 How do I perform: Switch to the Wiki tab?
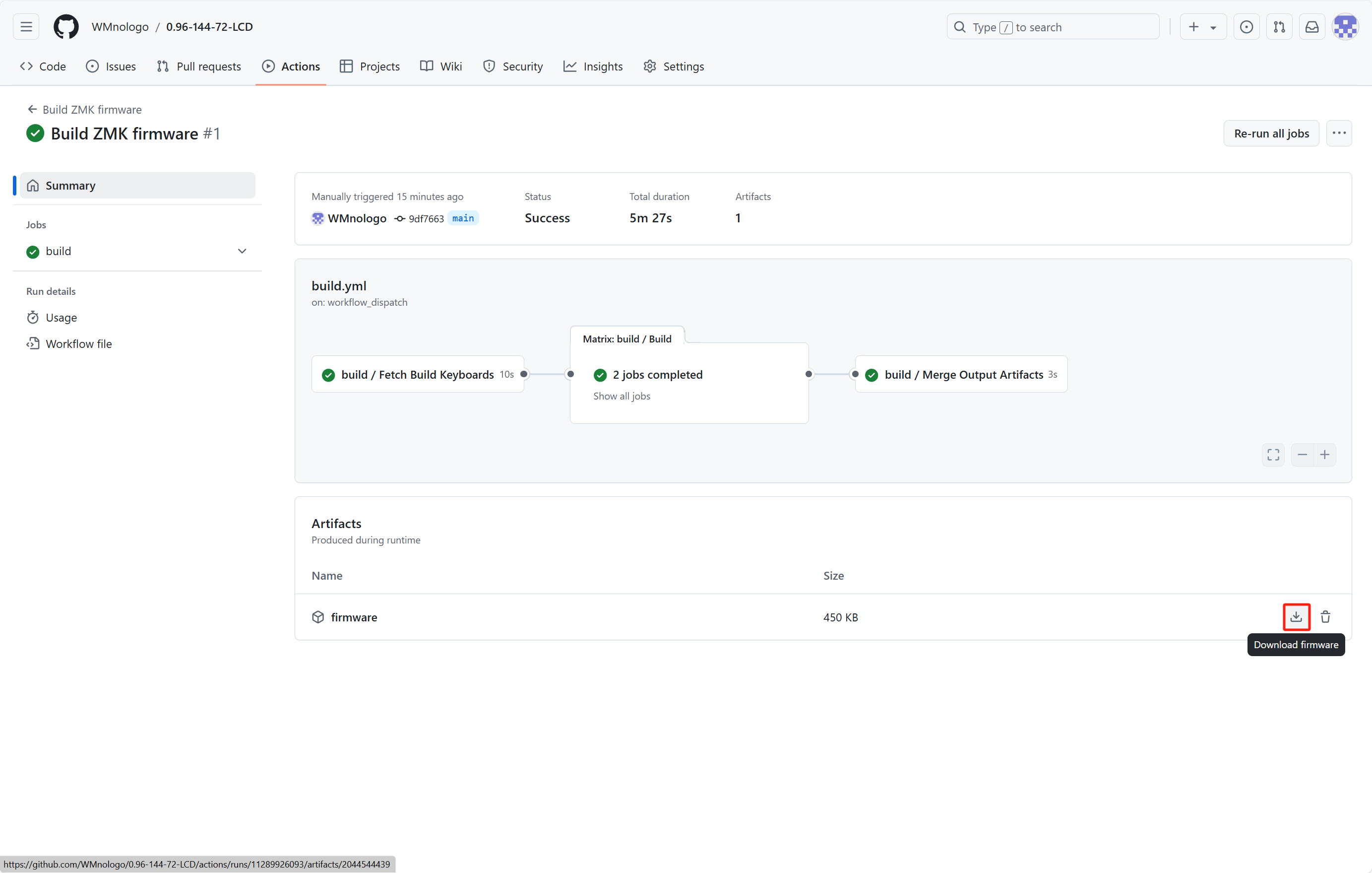(x=441, y=66)
